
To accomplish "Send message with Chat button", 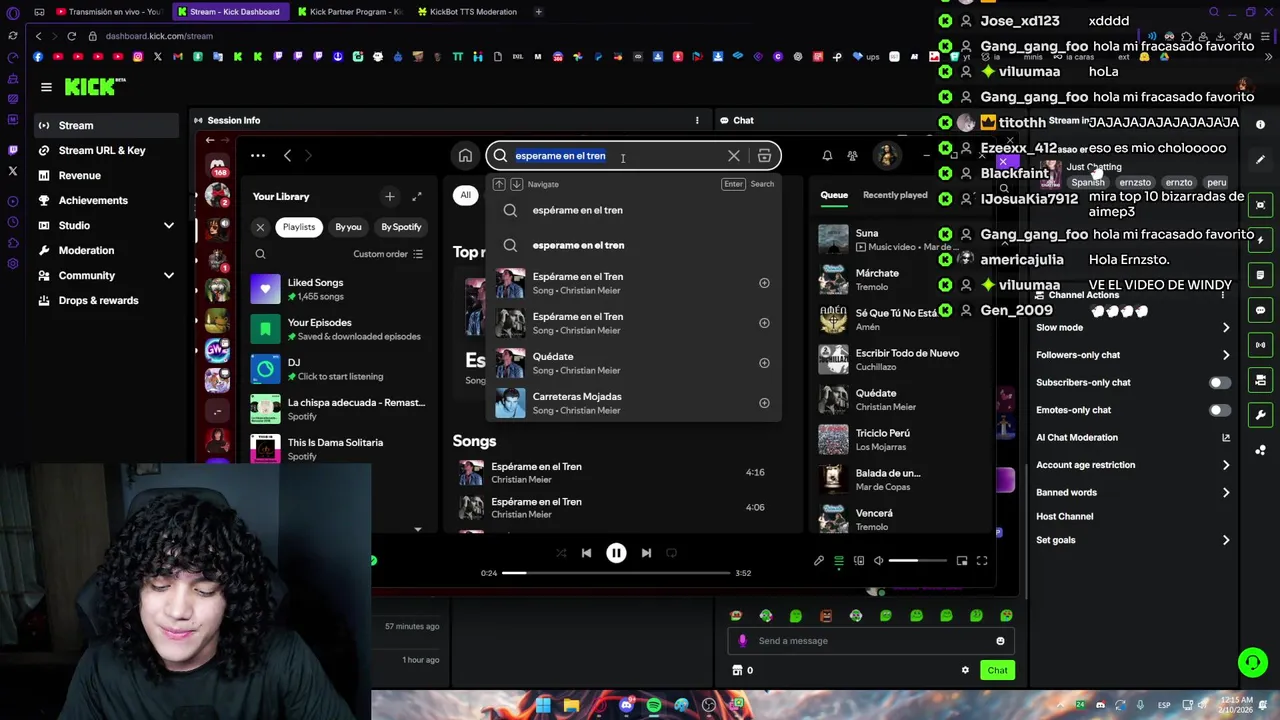I will pos(997,670).
